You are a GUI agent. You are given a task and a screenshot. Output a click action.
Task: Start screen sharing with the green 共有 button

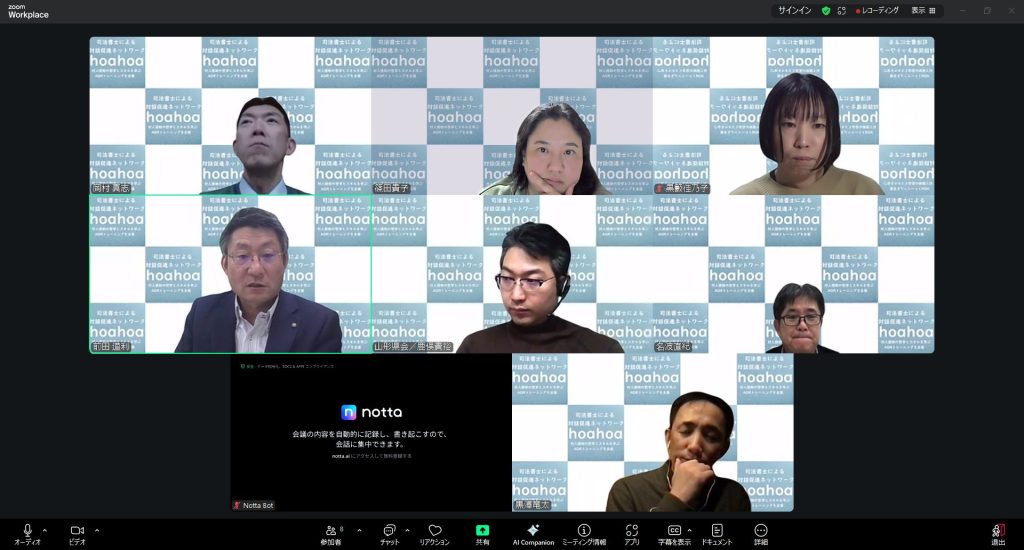tap(482, 532)
